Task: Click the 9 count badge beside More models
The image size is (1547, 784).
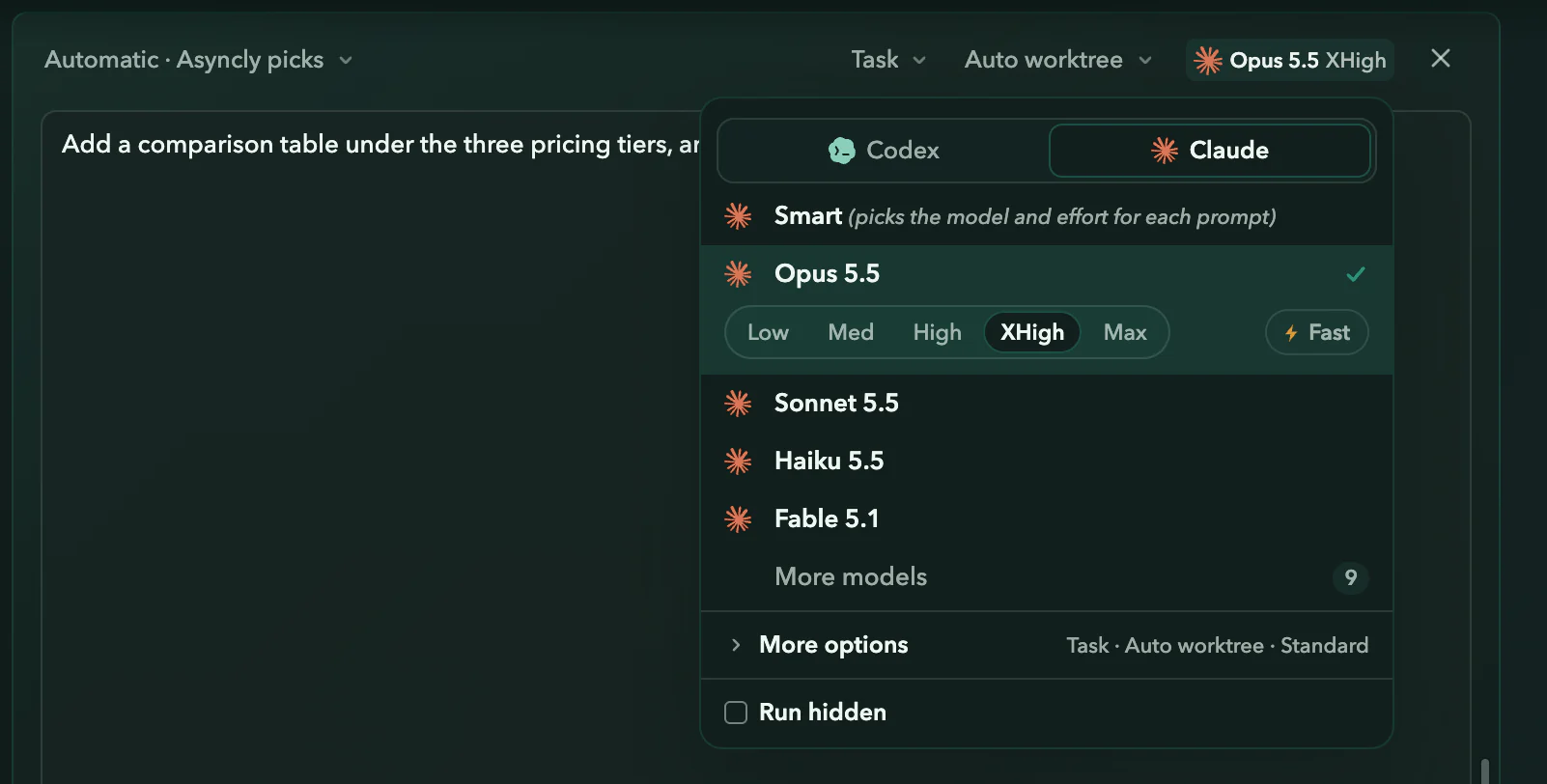Action: click(1350, 577)
